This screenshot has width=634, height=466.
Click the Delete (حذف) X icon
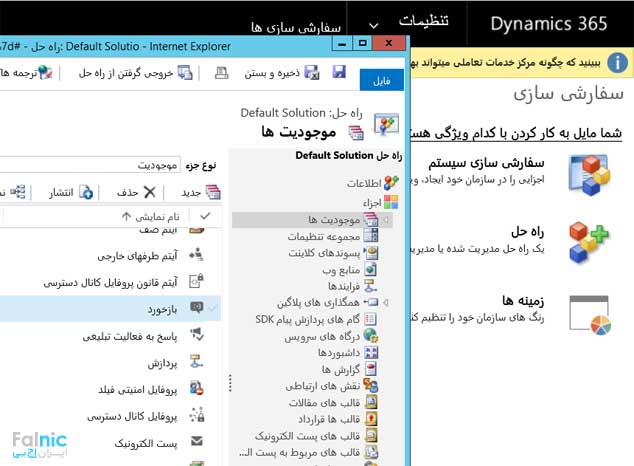click(x=150, y=192)
